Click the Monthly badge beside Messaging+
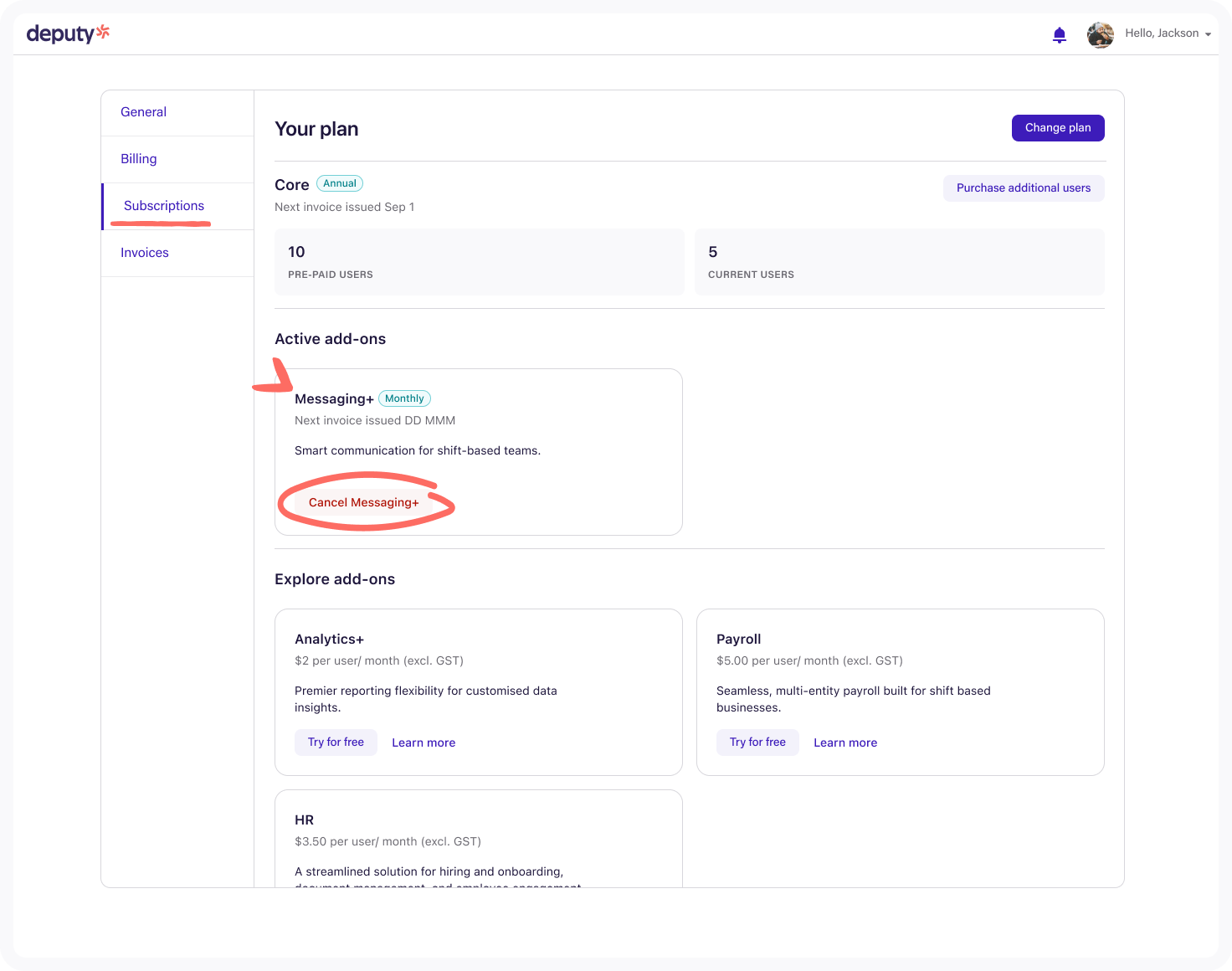The width and height of the screenshot is (1232, 971). [x=404, y=398]
